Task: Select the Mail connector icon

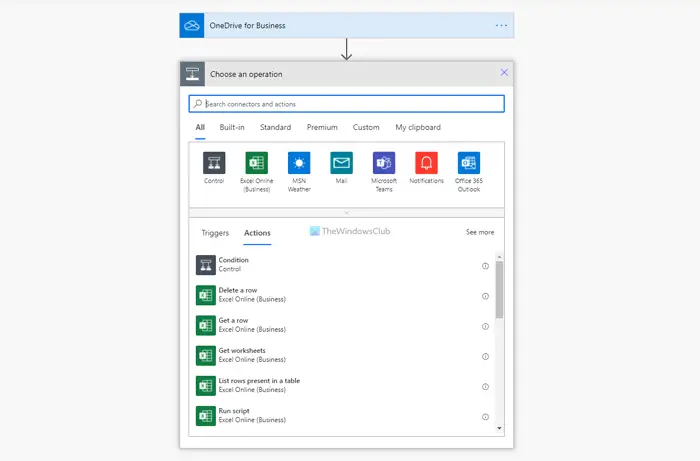Action: pyautogui.click(x=342, y=163)
